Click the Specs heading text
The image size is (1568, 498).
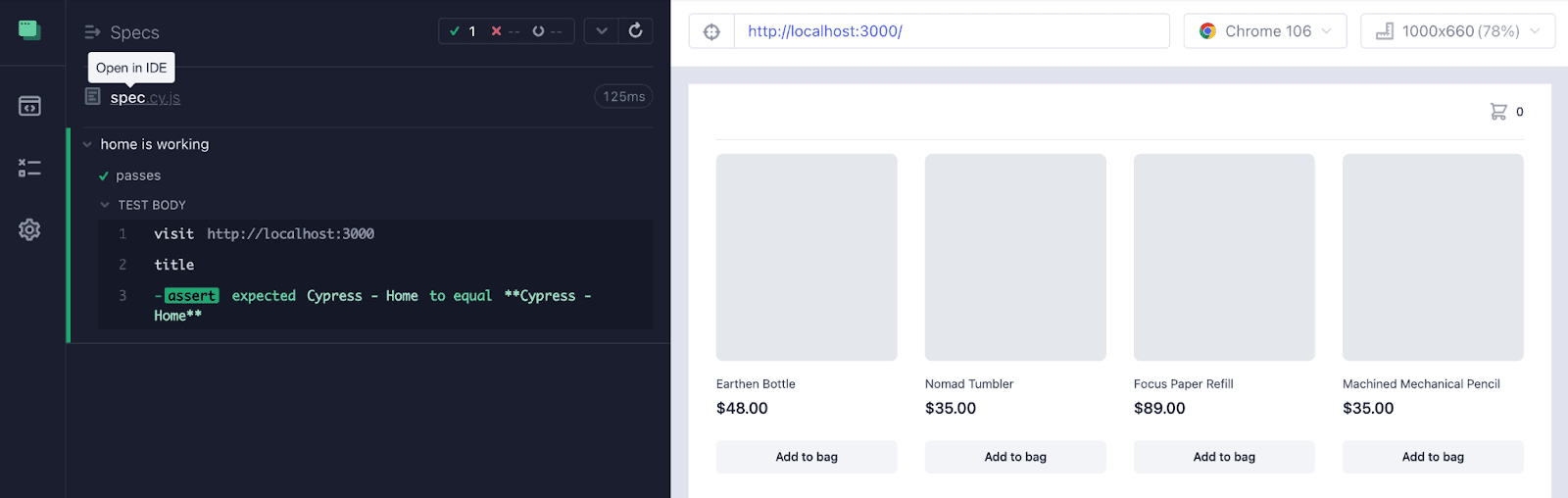coord(134,32)
